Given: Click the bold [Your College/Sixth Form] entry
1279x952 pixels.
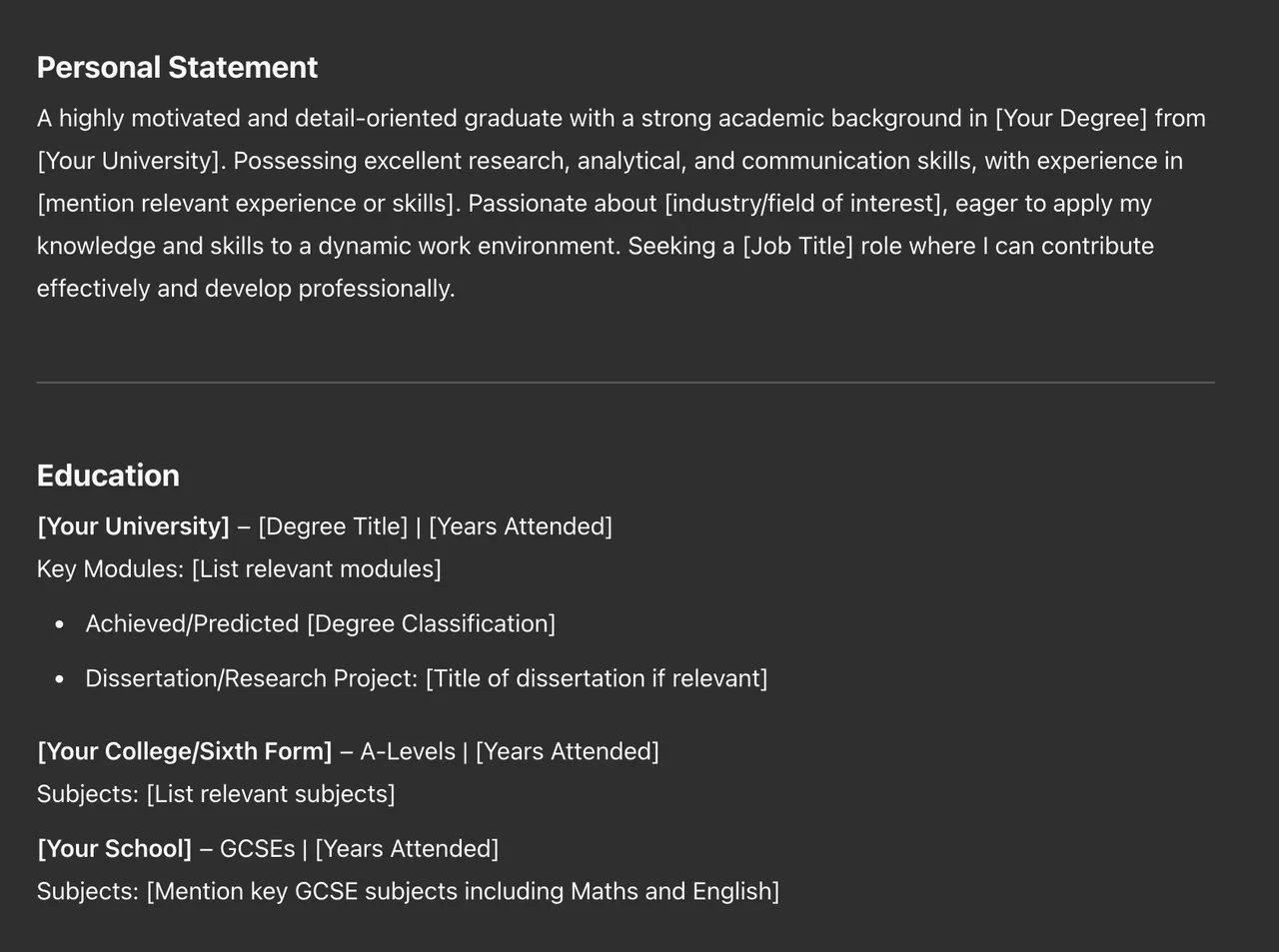Looking at the screenshot, I should (184, 751).
